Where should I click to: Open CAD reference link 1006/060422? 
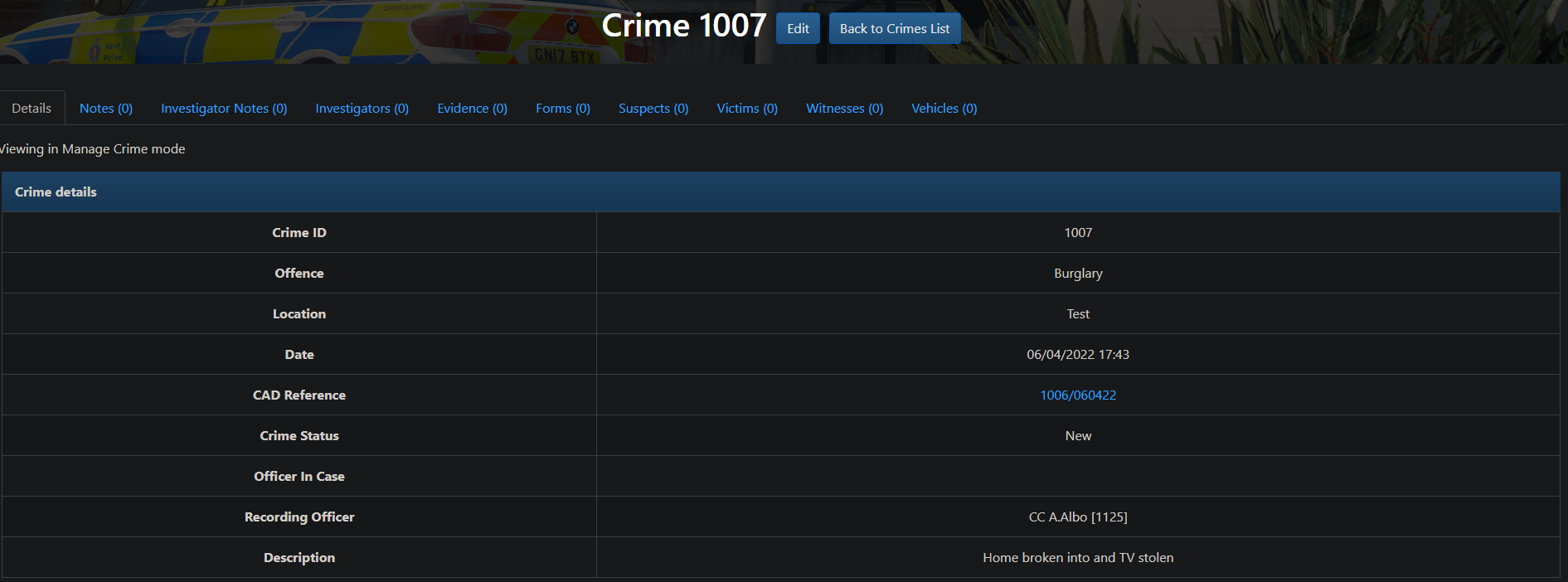(1078, 395)
